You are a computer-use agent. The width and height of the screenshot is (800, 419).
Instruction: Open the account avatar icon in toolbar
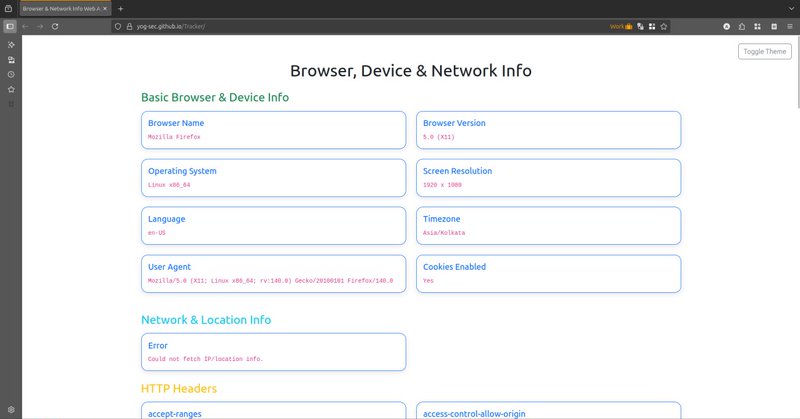pos(727,27)
